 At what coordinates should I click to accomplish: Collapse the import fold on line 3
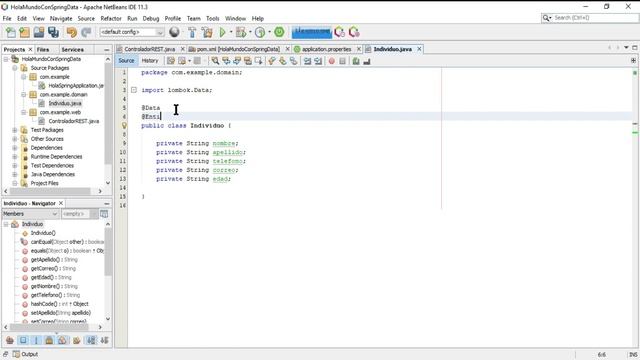[x=134, y=90]
